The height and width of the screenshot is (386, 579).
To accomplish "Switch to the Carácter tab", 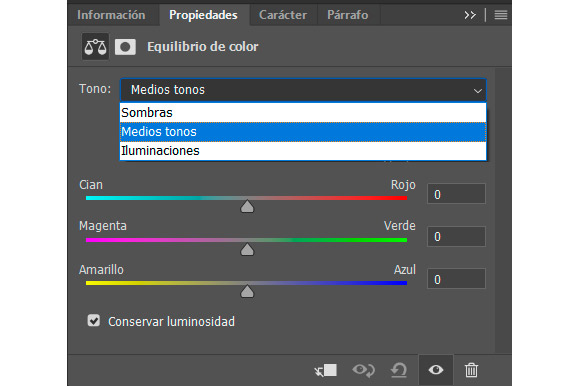I will point(283,15).
